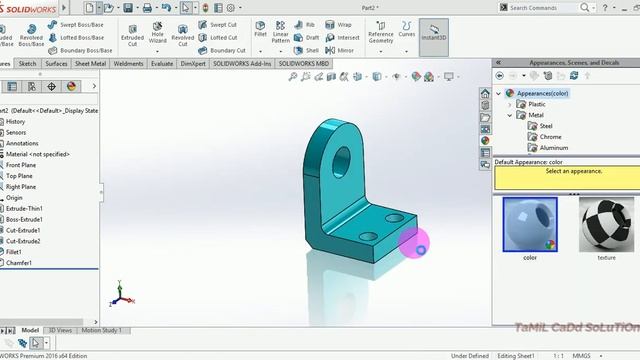Click the Rebuild traffic light icon

[205, 8]
